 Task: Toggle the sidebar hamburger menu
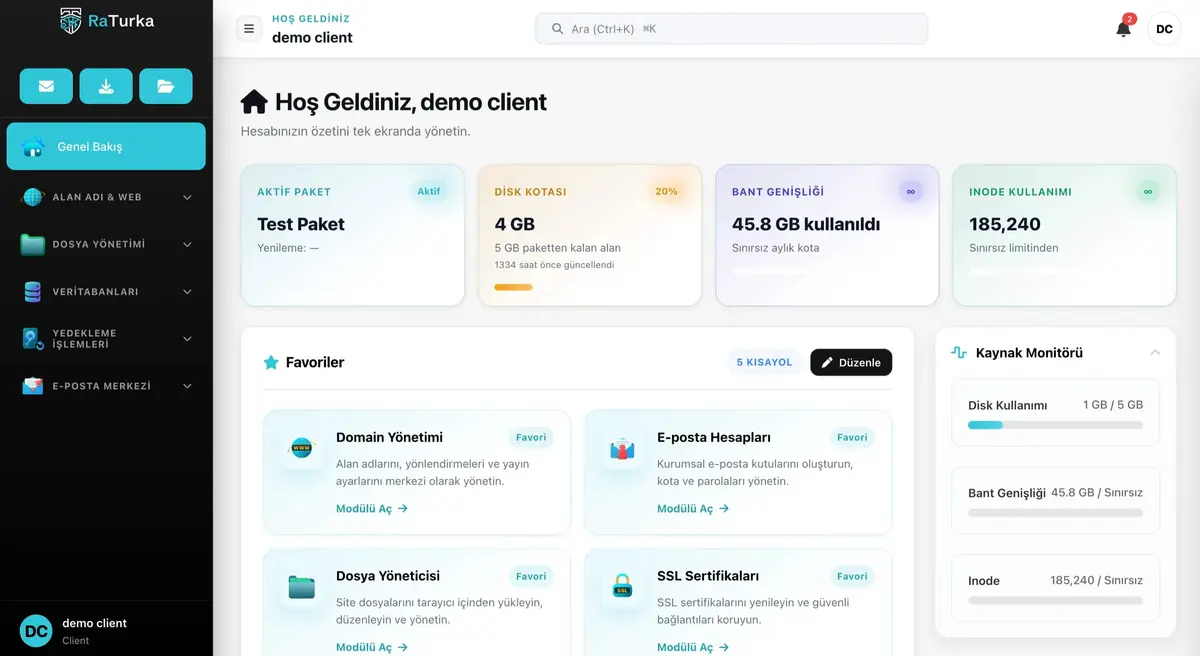(249, 29)
